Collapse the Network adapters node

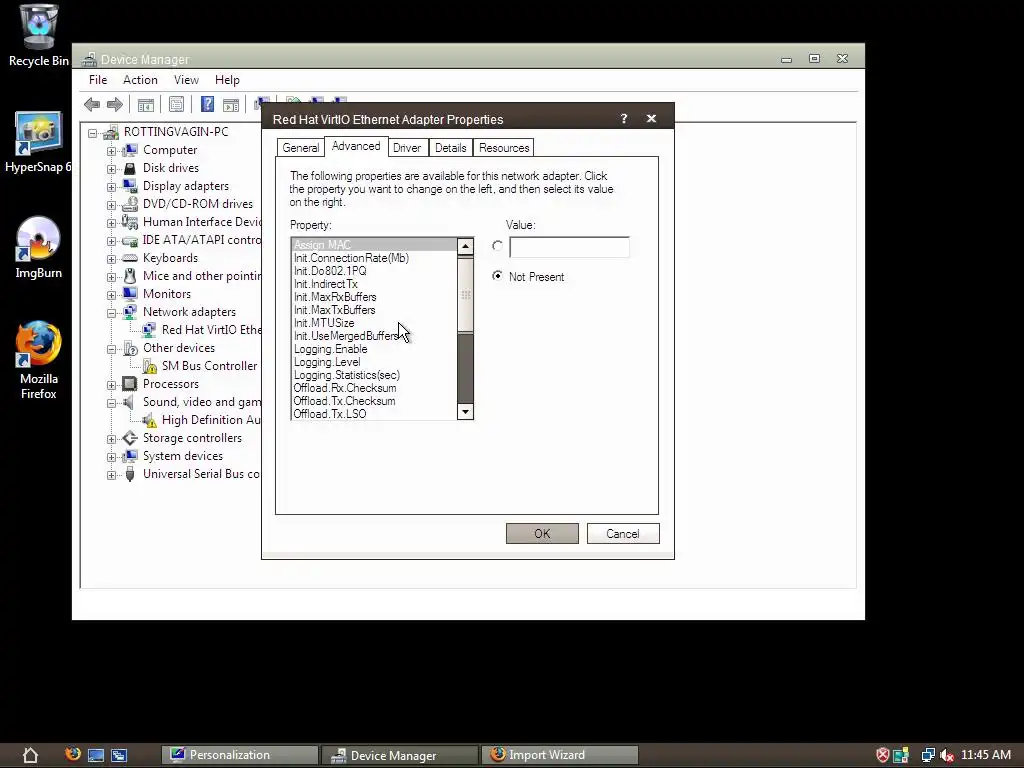pyautogui.click(x=112, y=313)
